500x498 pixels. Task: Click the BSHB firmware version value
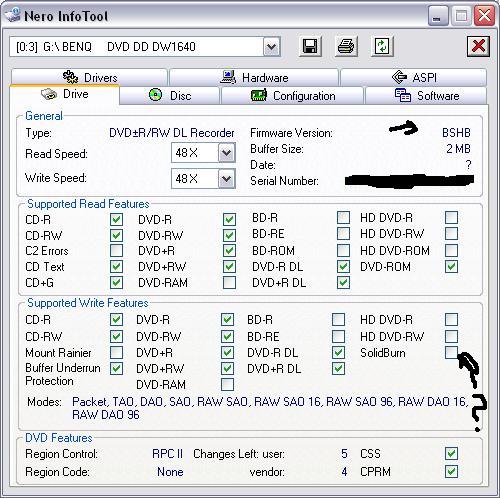456,133
